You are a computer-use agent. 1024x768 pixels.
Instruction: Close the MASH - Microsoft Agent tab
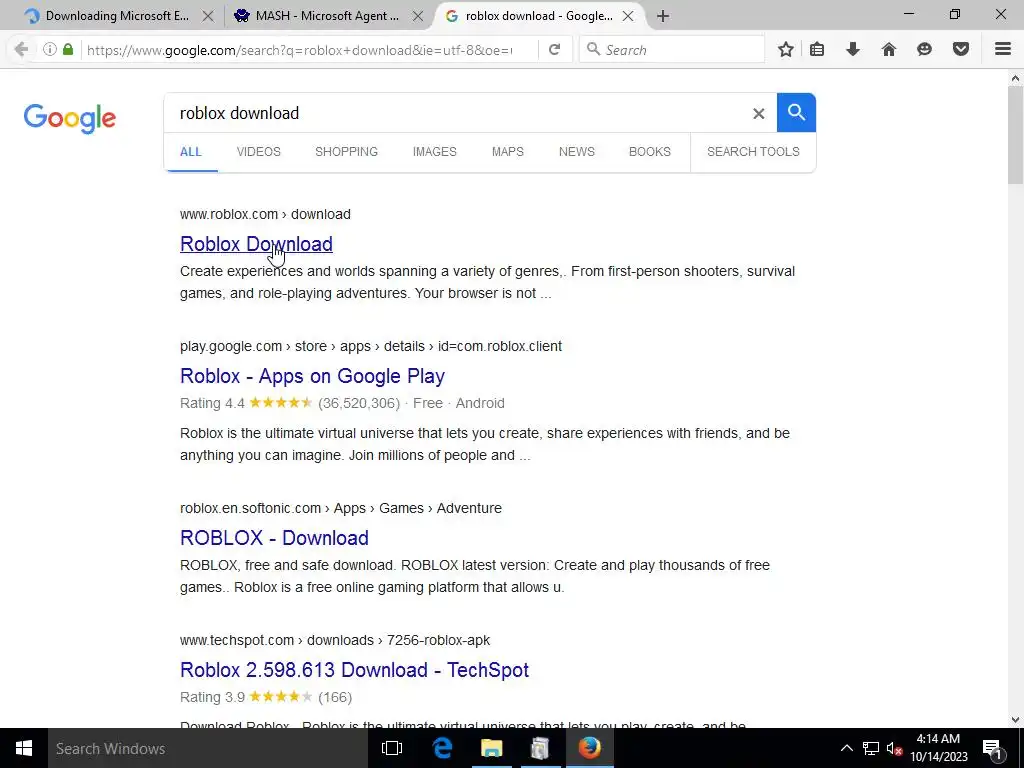point(418,16)
